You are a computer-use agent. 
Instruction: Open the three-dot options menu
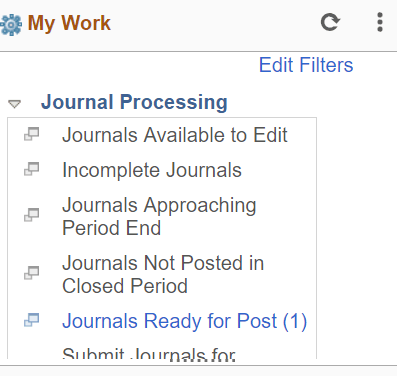click(380, 22)
